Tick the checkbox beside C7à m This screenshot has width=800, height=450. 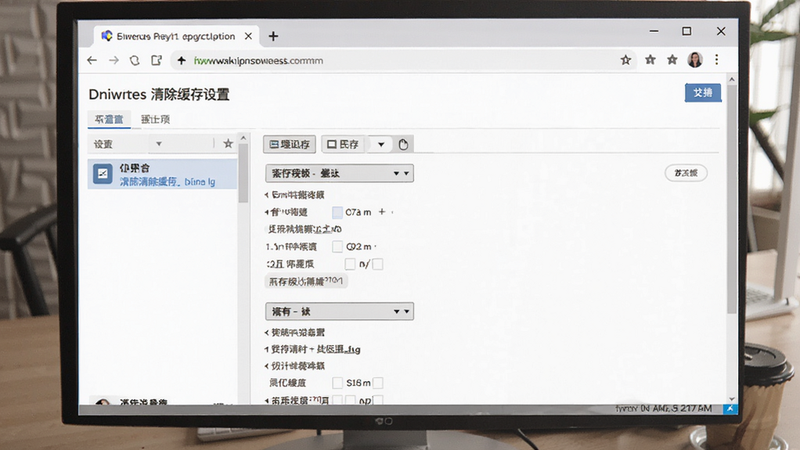(x=337, y=212)
